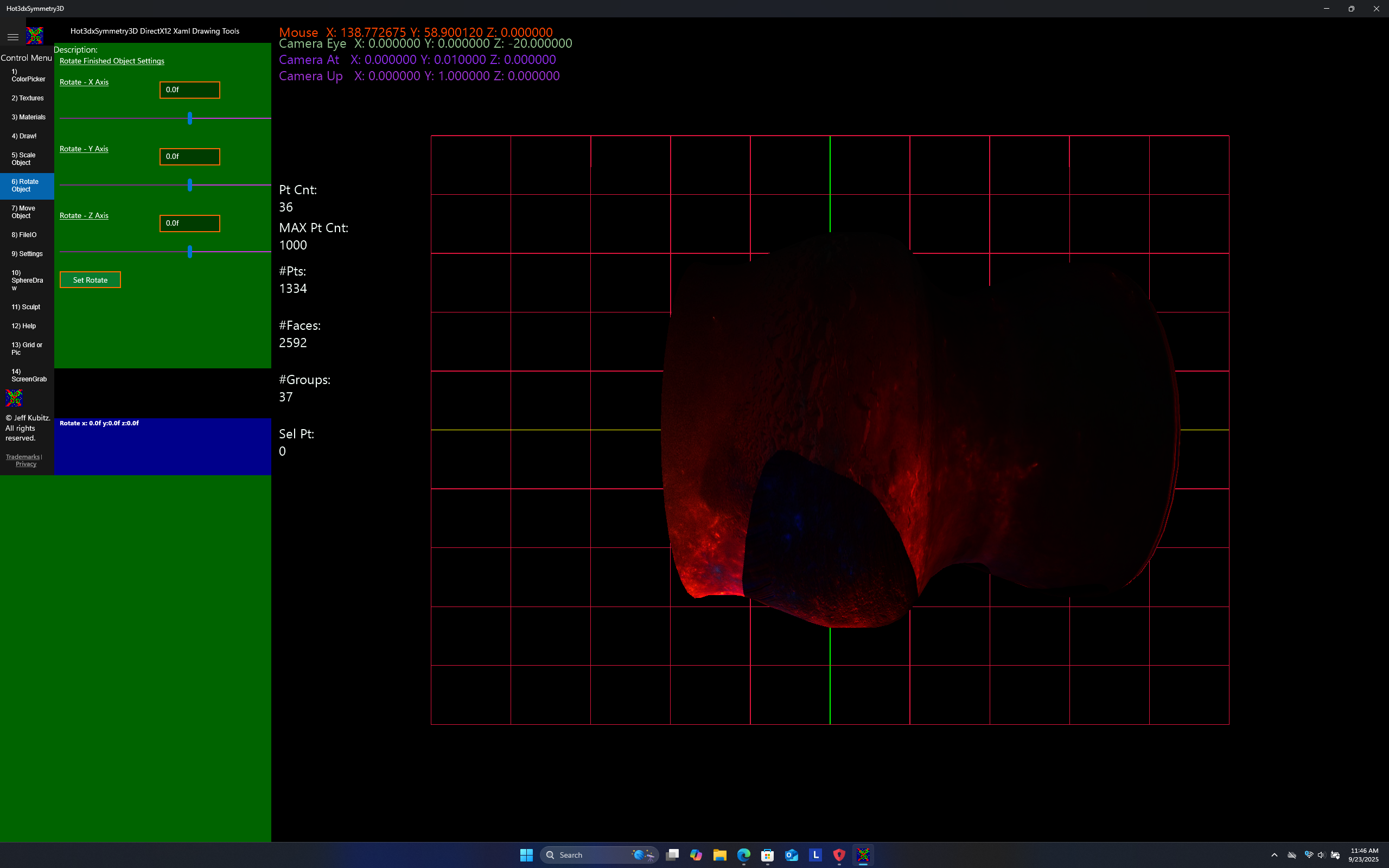Viewport: 1389px width, 868px height.
Task: Open Microsoft Edge from the taskbar
Action: coord(743,855)
